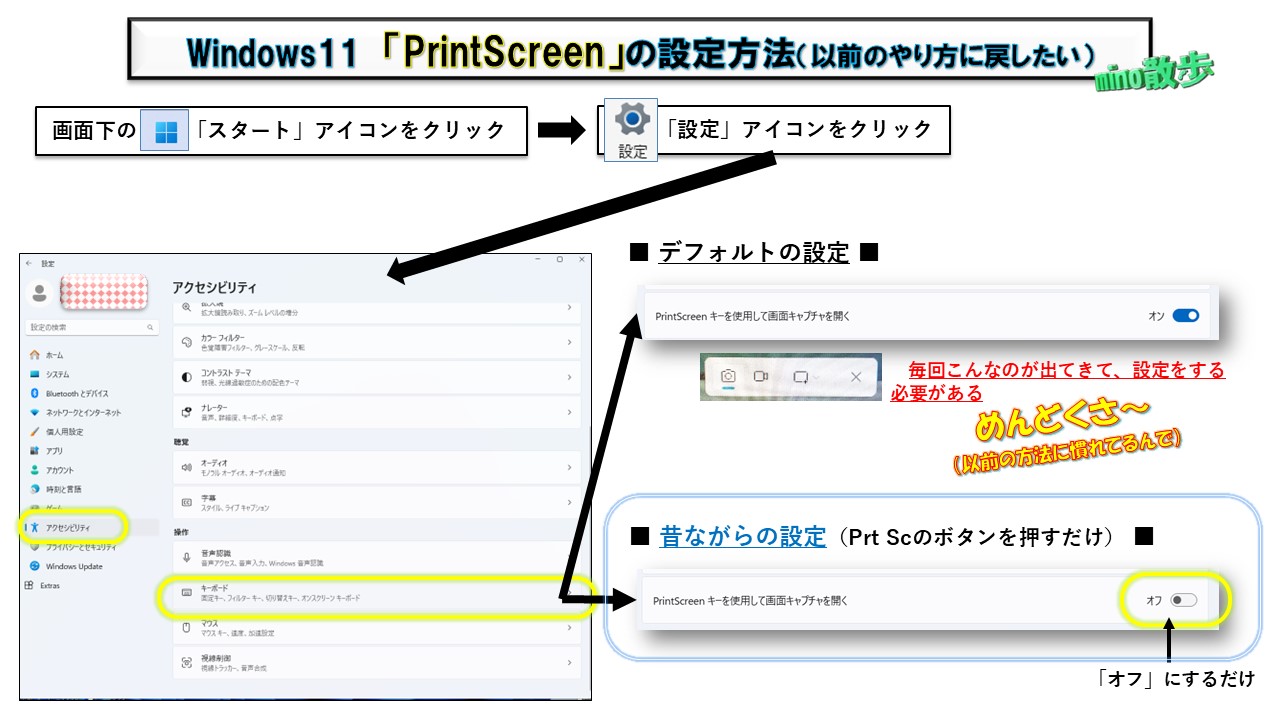The height and width of the screenshot is (720, 1280).
Task: Switch to video recording mode in the capture bar
Action: tap(760, 375)
